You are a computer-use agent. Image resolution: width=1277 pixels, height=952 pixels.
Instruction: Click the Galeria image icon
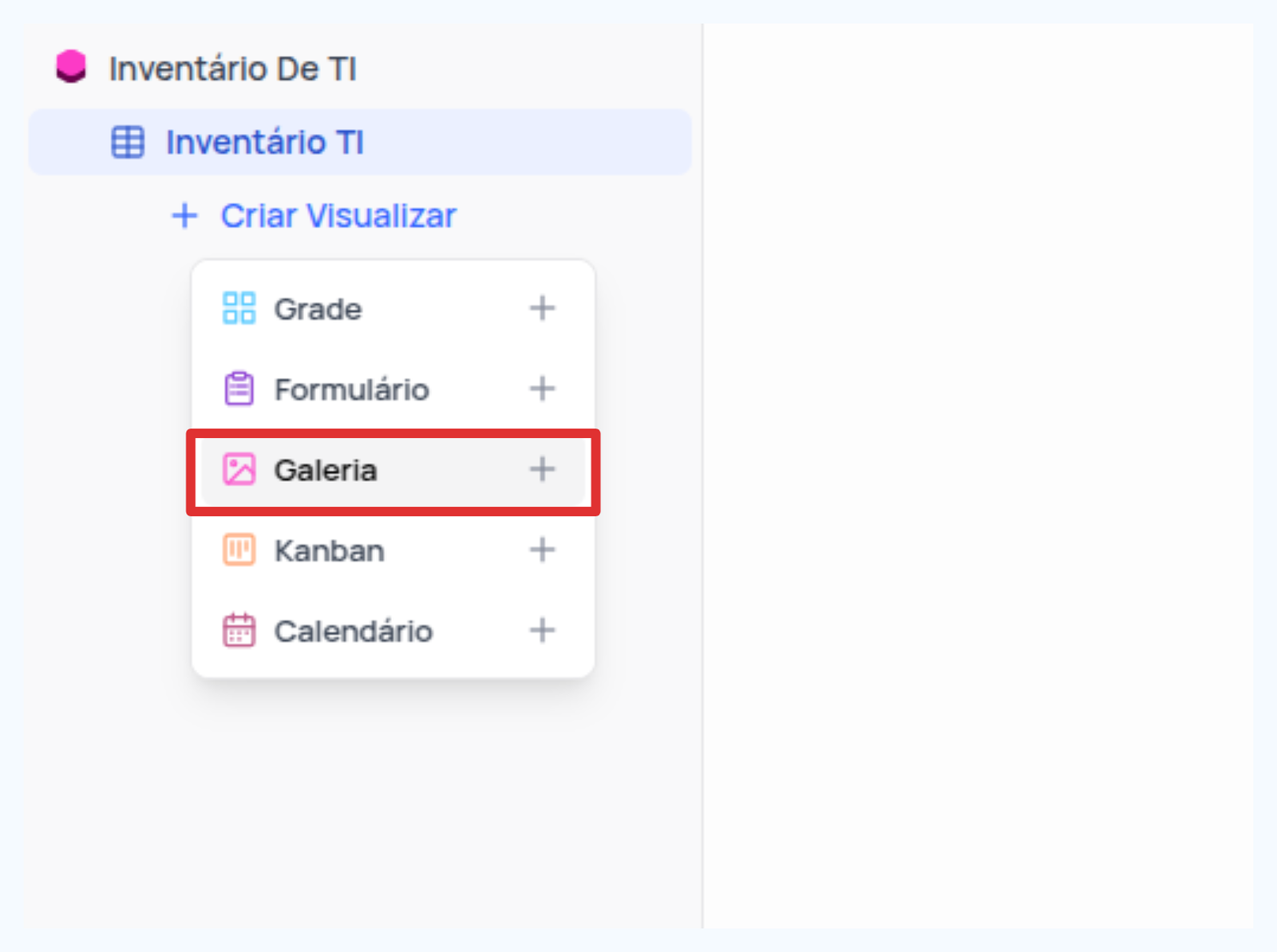point(239,469)
